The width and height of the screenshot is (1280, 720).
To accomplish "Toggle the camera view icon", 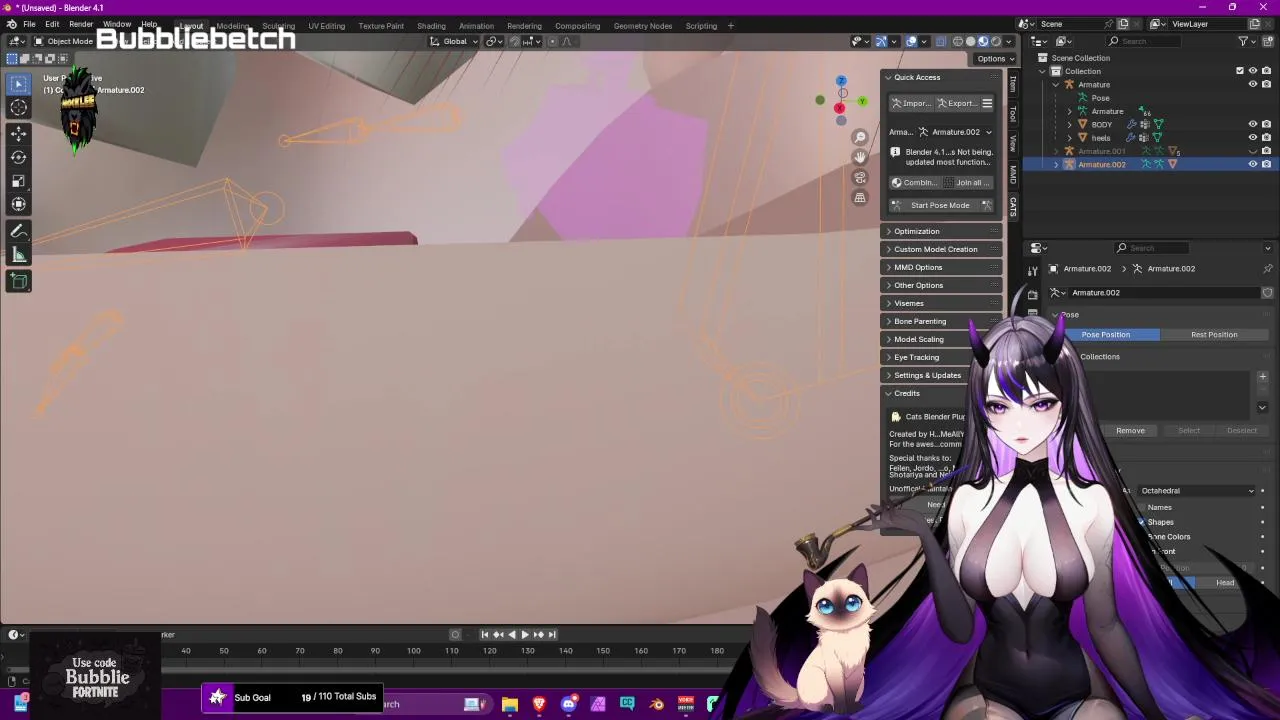I will pyautogui.click(x=860, y=177).
